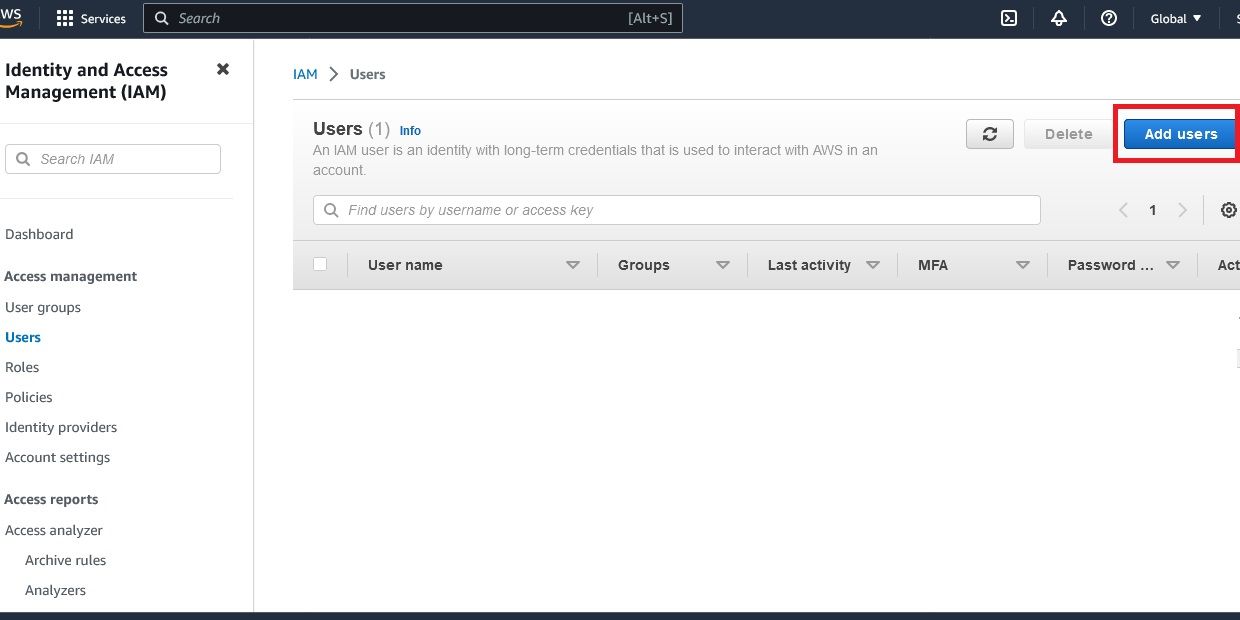Open the Global region dropdown
The image size is (1240, 620).
(x=1173, y=18)
